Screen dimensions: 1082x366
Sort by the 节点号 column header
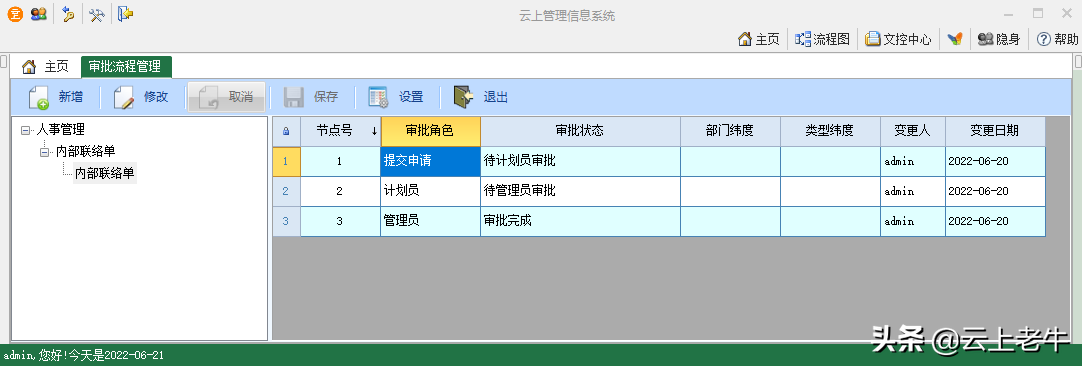tap(340, 131)
